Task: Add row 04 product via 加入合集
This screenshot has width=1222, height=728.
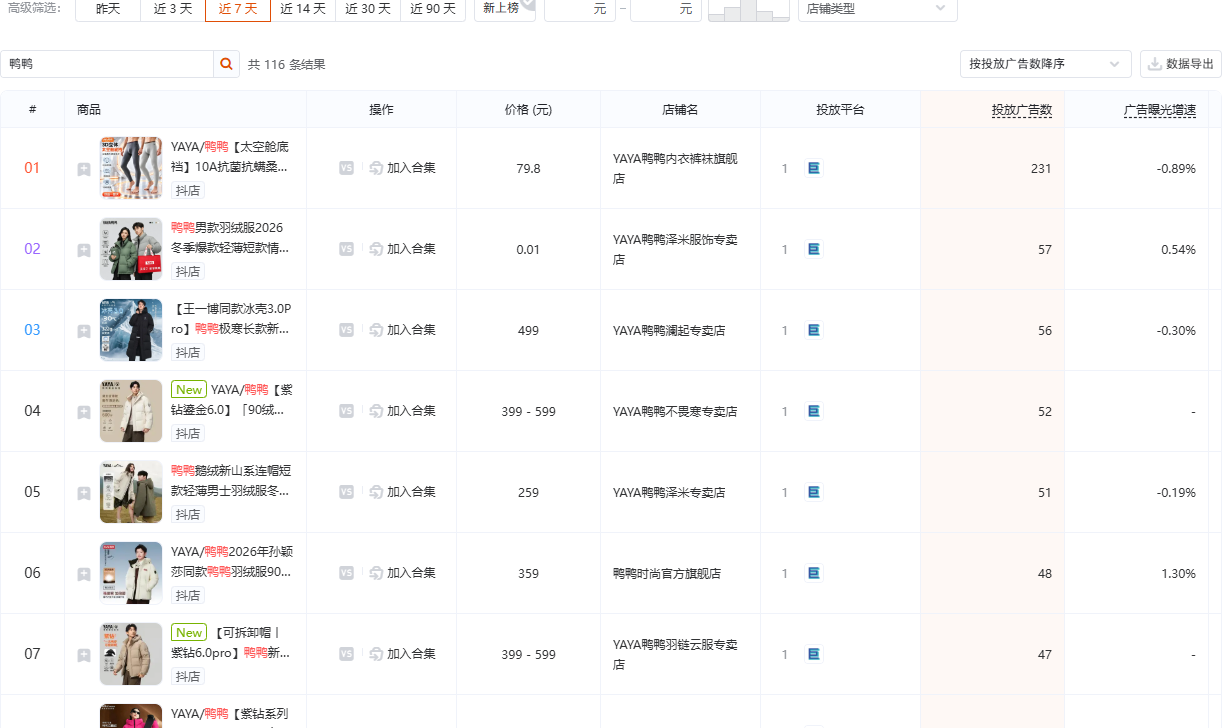Action: [x=402, y=411]
